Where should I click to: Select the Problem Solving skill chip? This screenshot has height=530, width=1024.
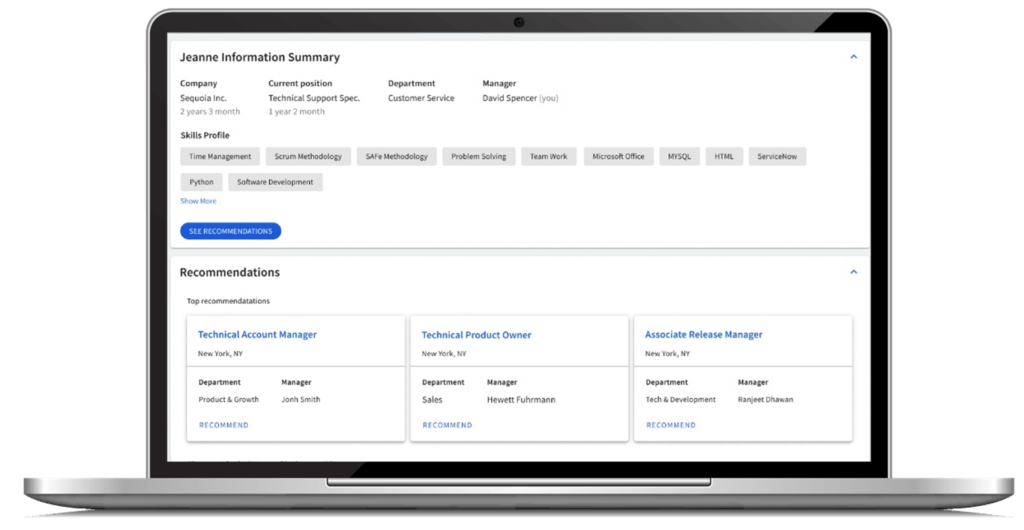click(x=479, y=157)
